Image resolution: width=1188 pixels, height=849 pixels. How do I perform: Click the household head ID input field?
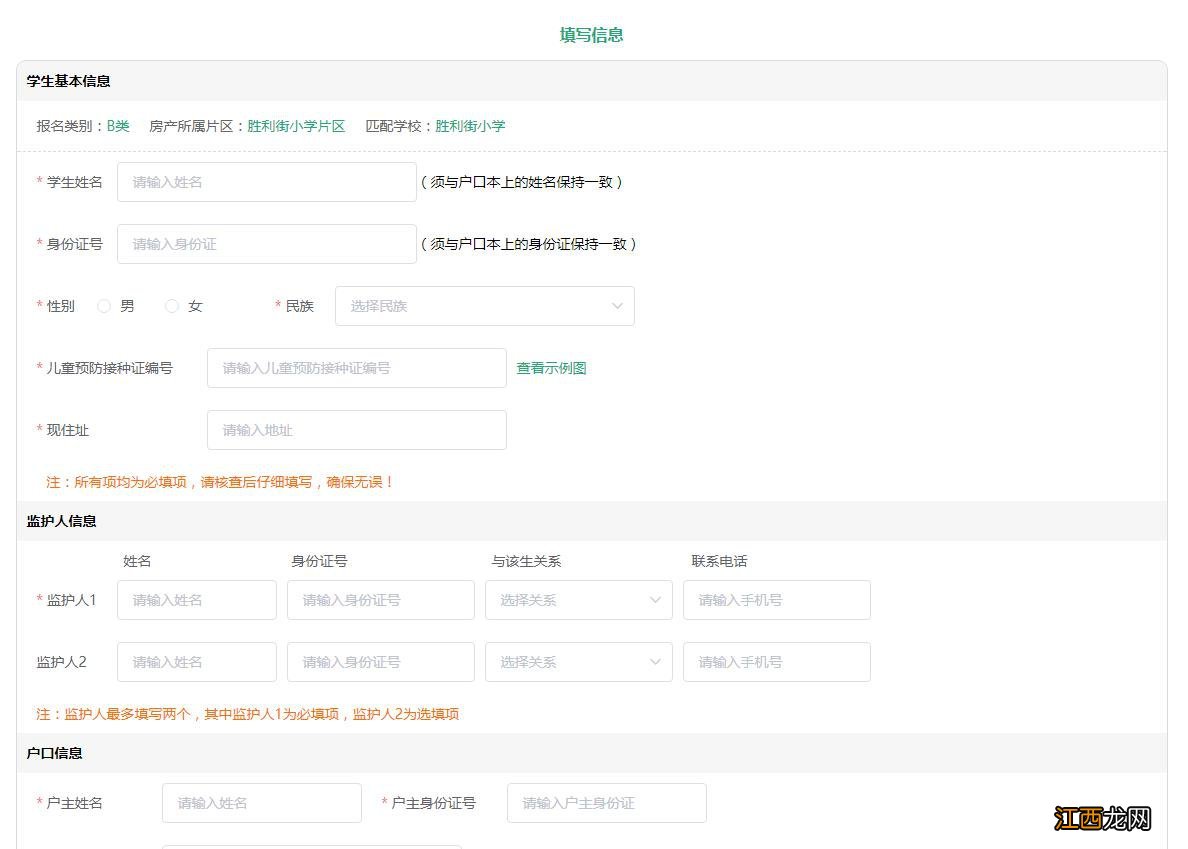tap(606, 802)
